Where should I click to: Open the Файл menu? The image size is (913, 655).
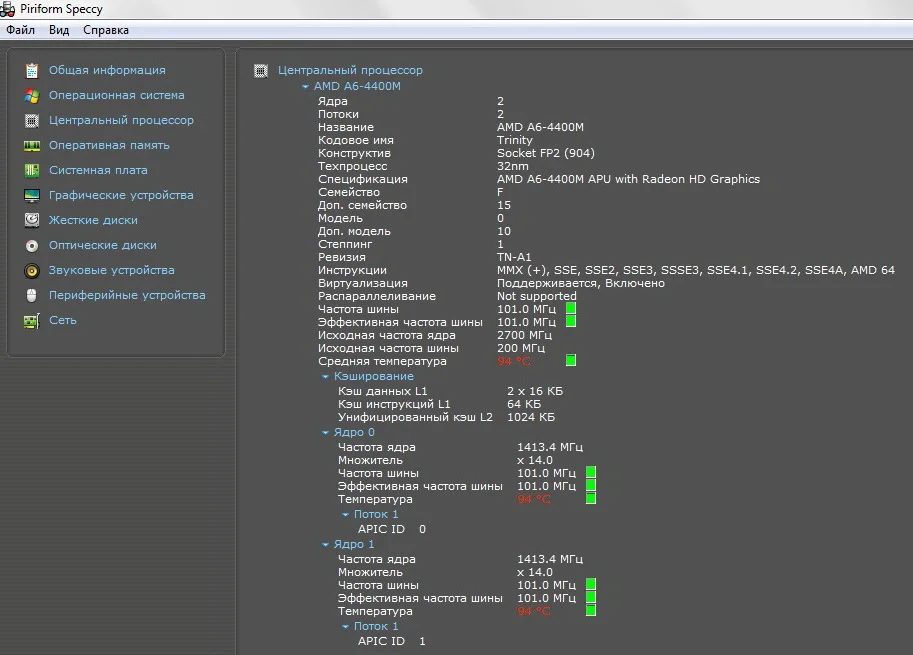pos(20,30)
